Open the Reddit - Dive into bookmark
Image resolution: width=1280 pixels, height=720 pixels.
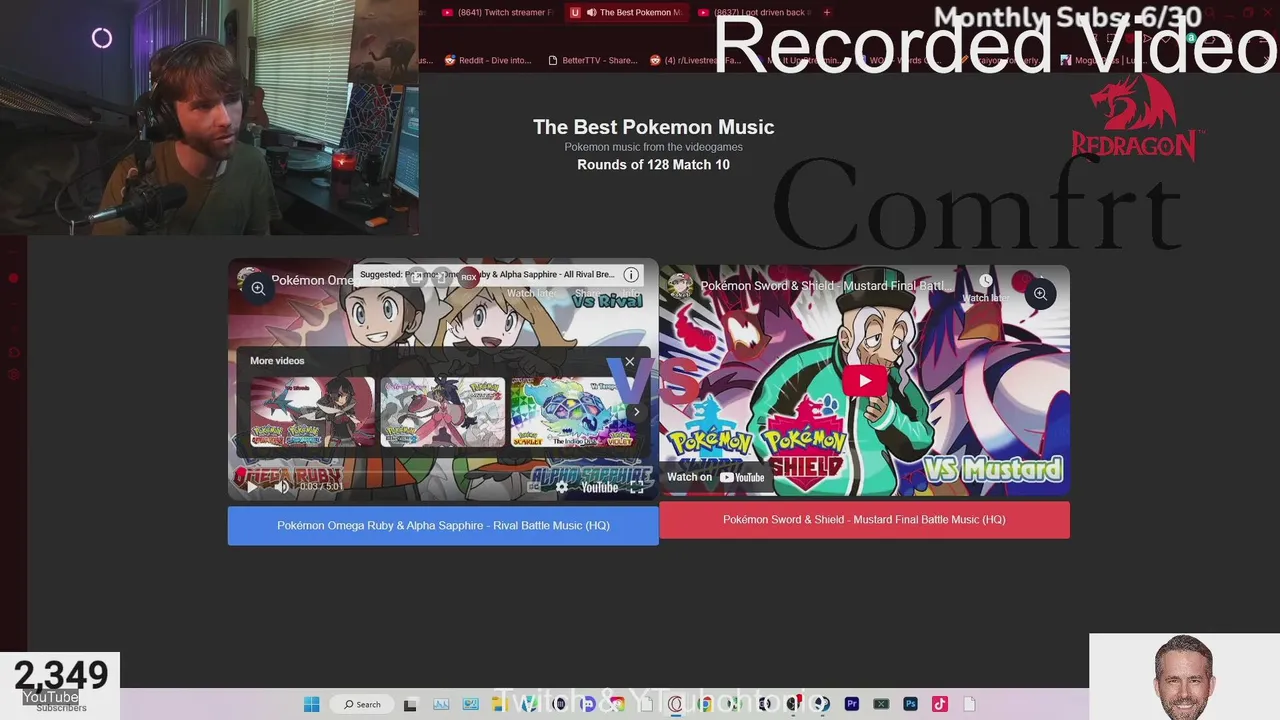tap(488, 60)
